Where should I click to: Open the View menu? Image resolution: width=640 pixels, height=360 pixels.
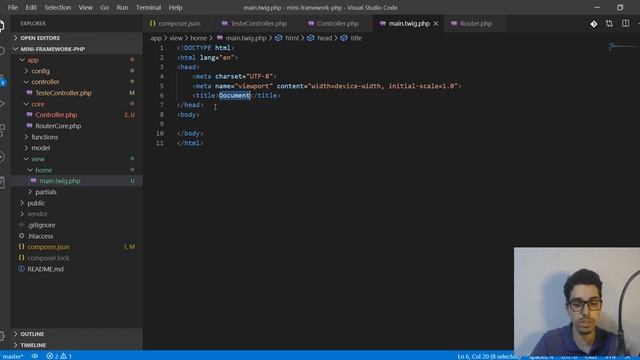[x=86, y=7]
